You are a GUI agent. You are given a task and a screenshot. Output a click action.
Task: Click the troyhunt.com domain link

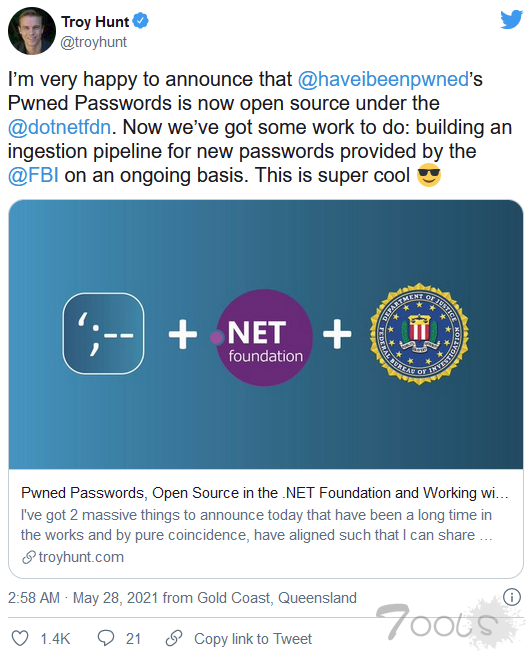pos(81,557)
